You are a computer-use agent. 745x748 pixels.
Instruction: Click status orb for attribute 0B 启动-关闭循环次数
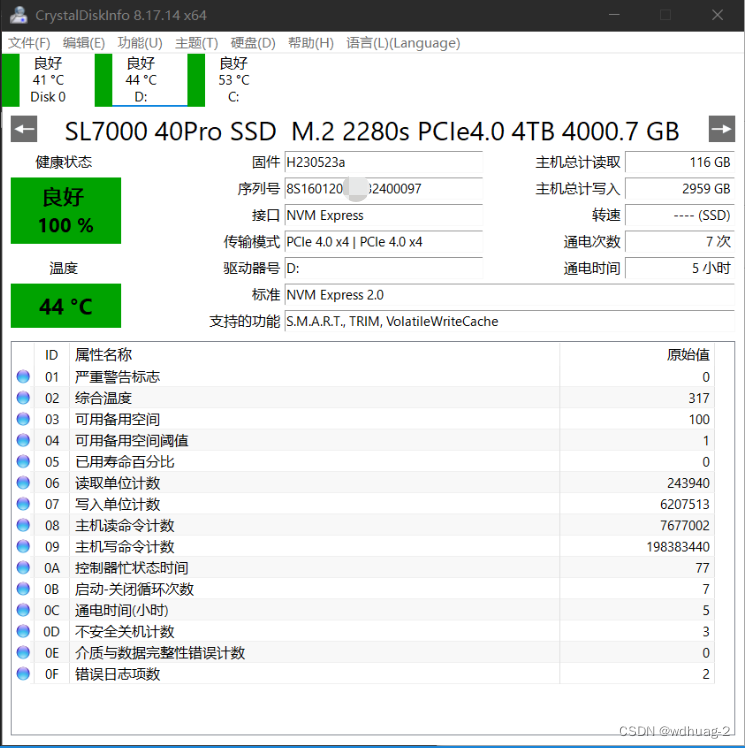[x=23, y=589]
